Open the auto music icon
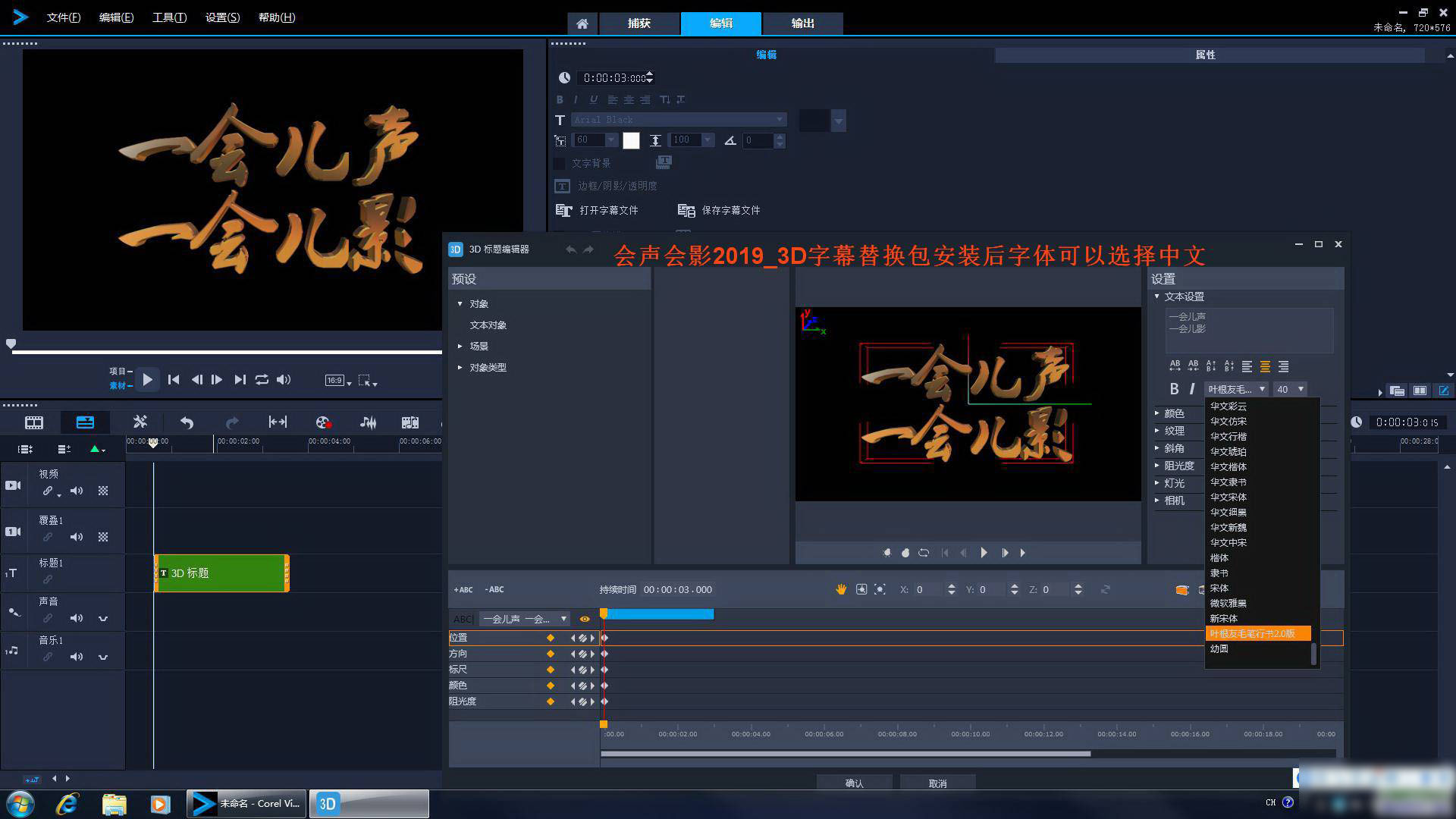This screenshot has width=1456, height=819. [410, 422]
